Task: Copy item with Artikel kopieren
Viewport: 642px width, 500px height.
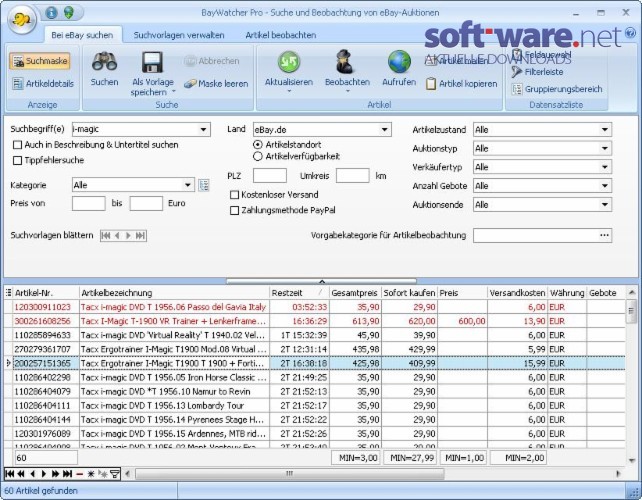Action: 461,84
